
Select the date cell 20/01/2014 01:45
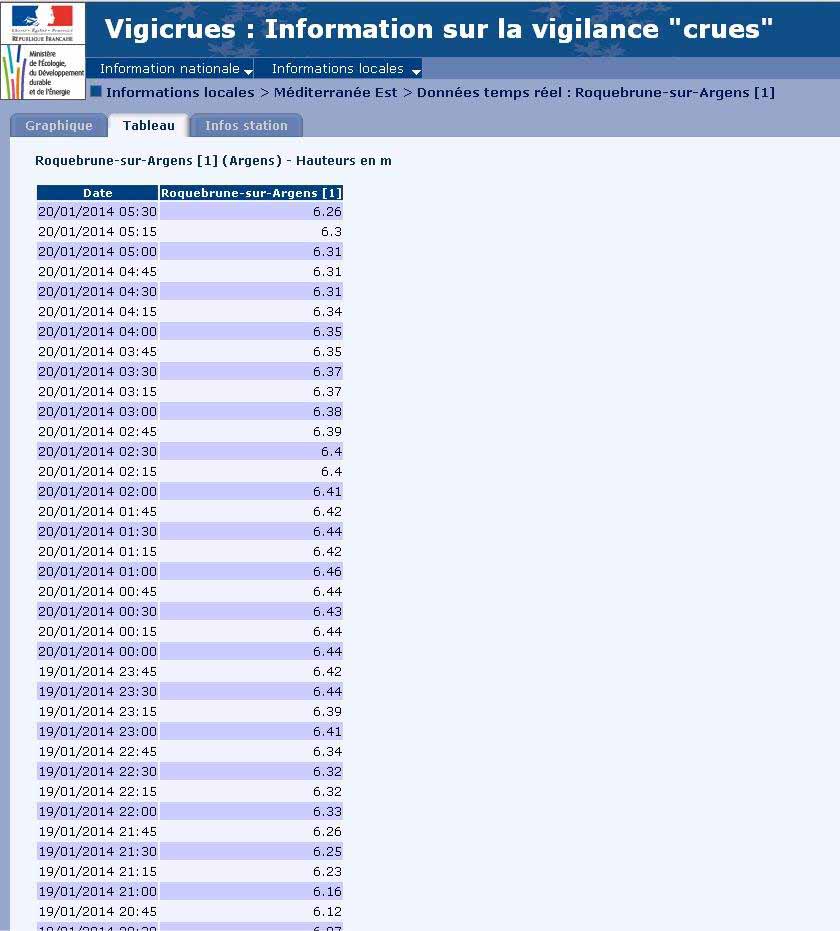tap(97, 511)
